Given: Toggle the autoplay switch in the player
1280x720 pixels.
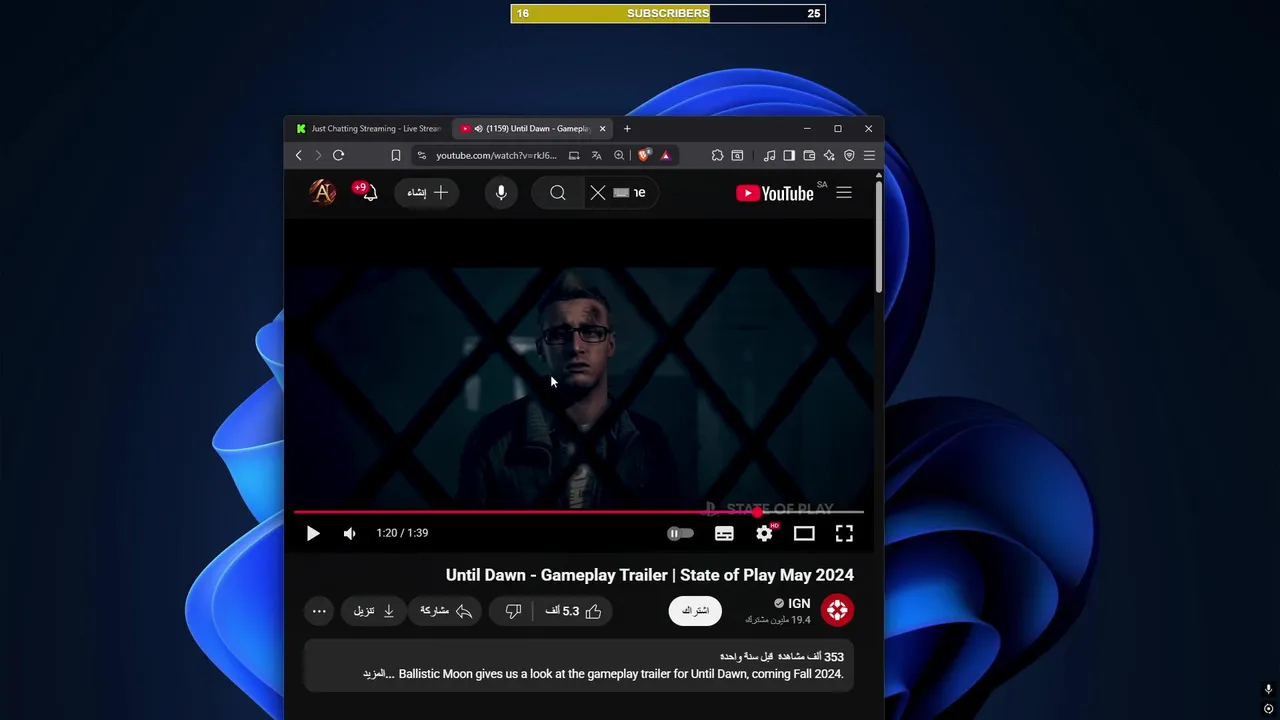Looking at the screenshot, I should (680, 534).
